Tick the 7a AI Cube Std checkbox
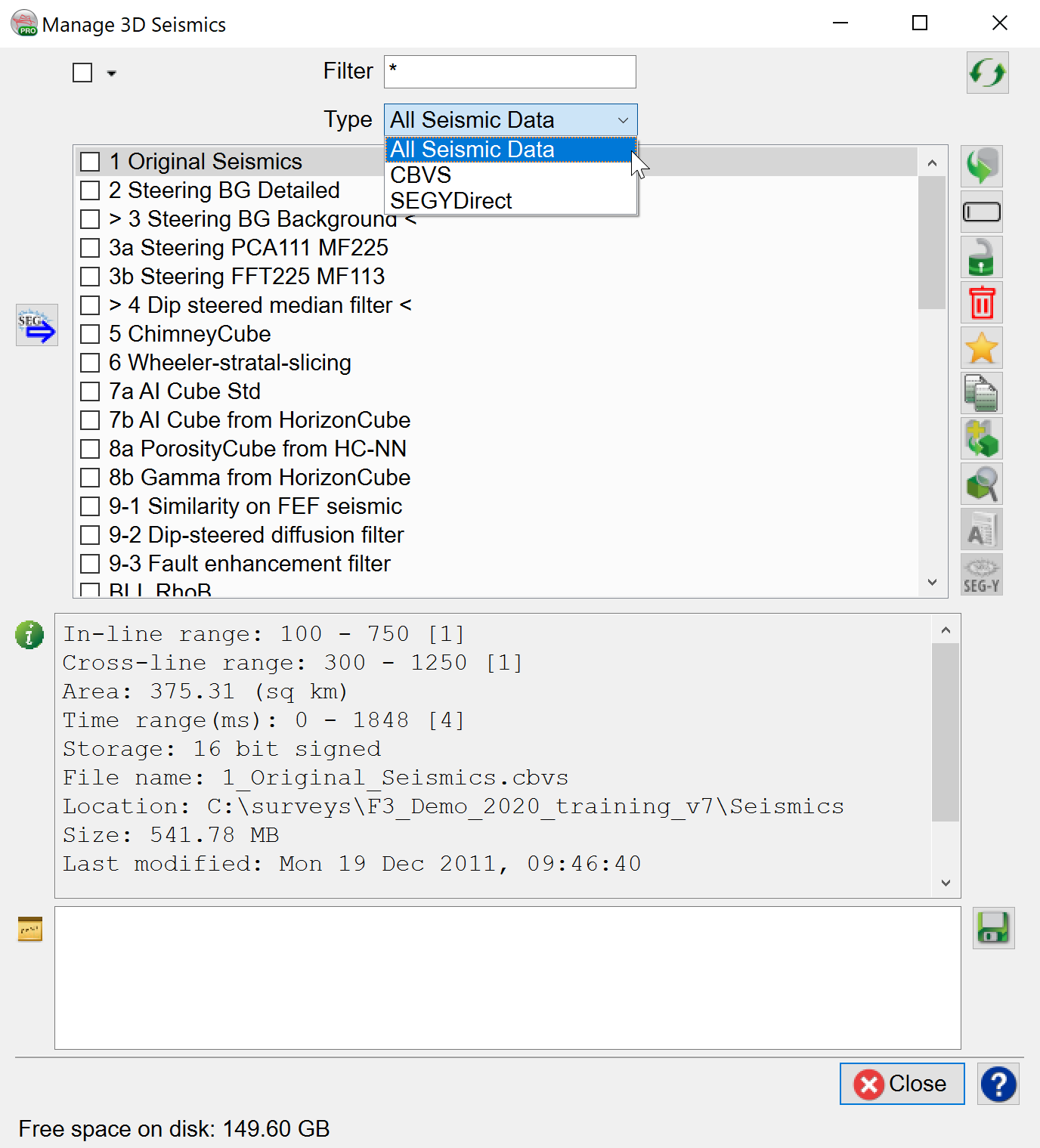This screenshot has width=1040, height=1148. click(90, 391)
